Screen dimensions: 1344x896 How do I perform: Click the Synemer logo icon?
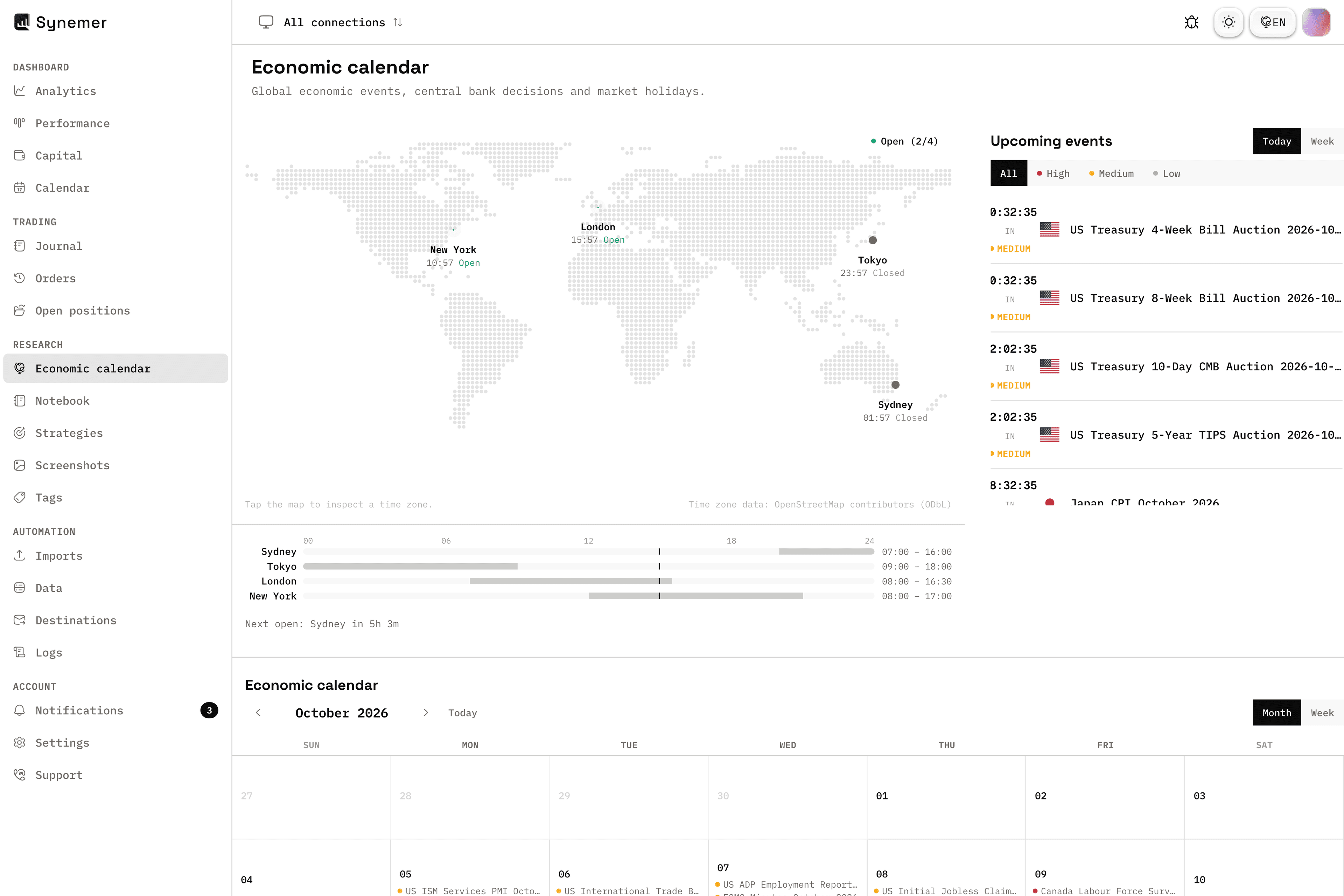coord(22,22)
